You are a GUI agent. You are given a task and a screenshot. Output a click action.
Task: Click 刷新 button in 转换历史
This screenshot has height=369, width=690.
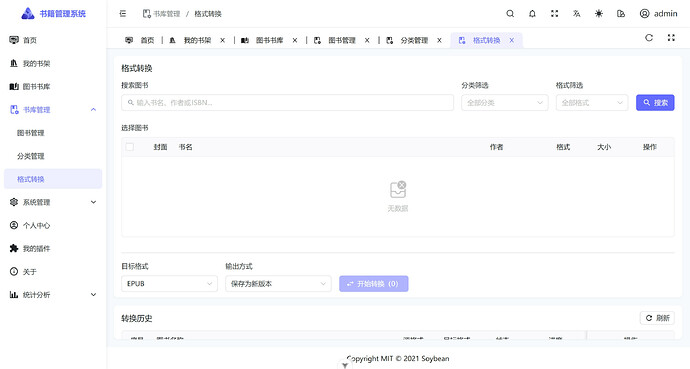tap(657, 318)
